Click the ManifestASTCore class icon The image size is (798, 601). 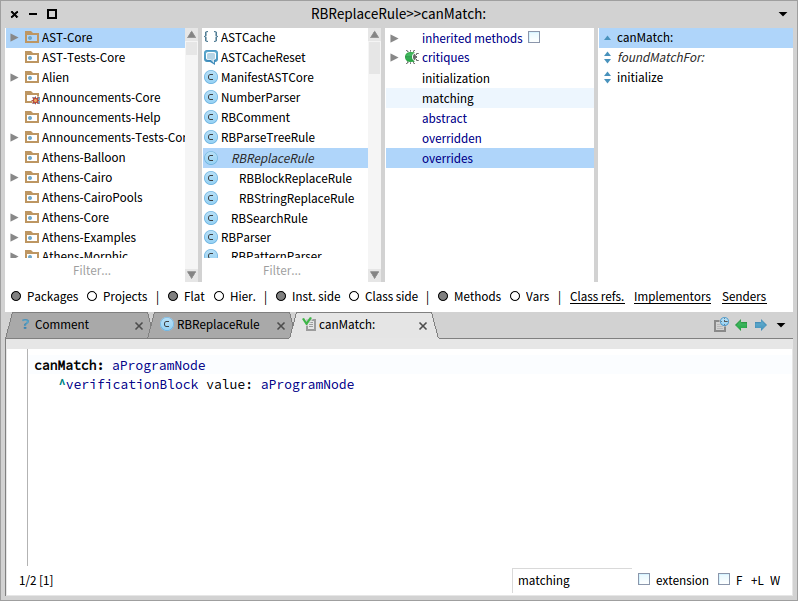point(211,77)
